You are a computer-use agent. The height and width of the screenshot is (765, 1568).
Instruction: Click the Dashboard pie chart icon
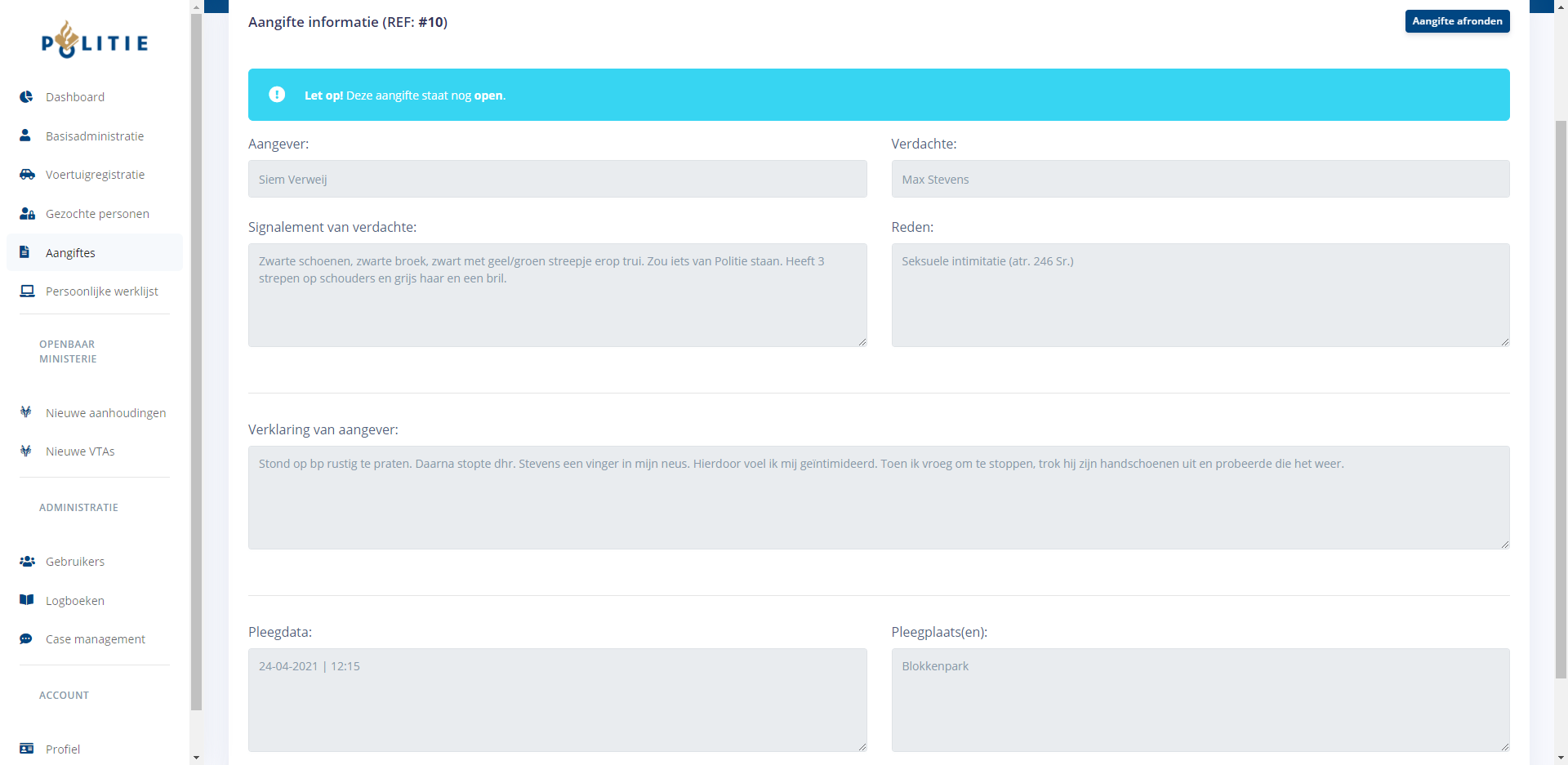pyautogui.click(x=27, y=97)
